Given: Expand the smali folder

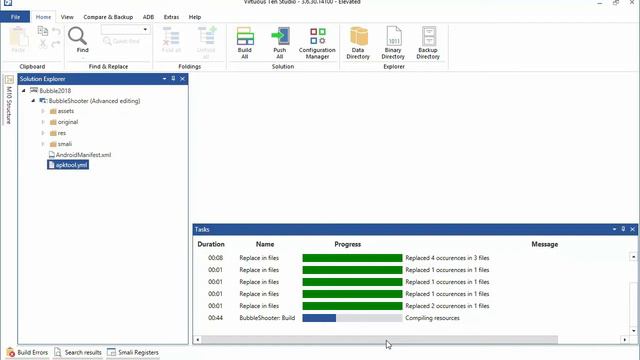Looking at the screenshot, I should [x=43, y=144].
